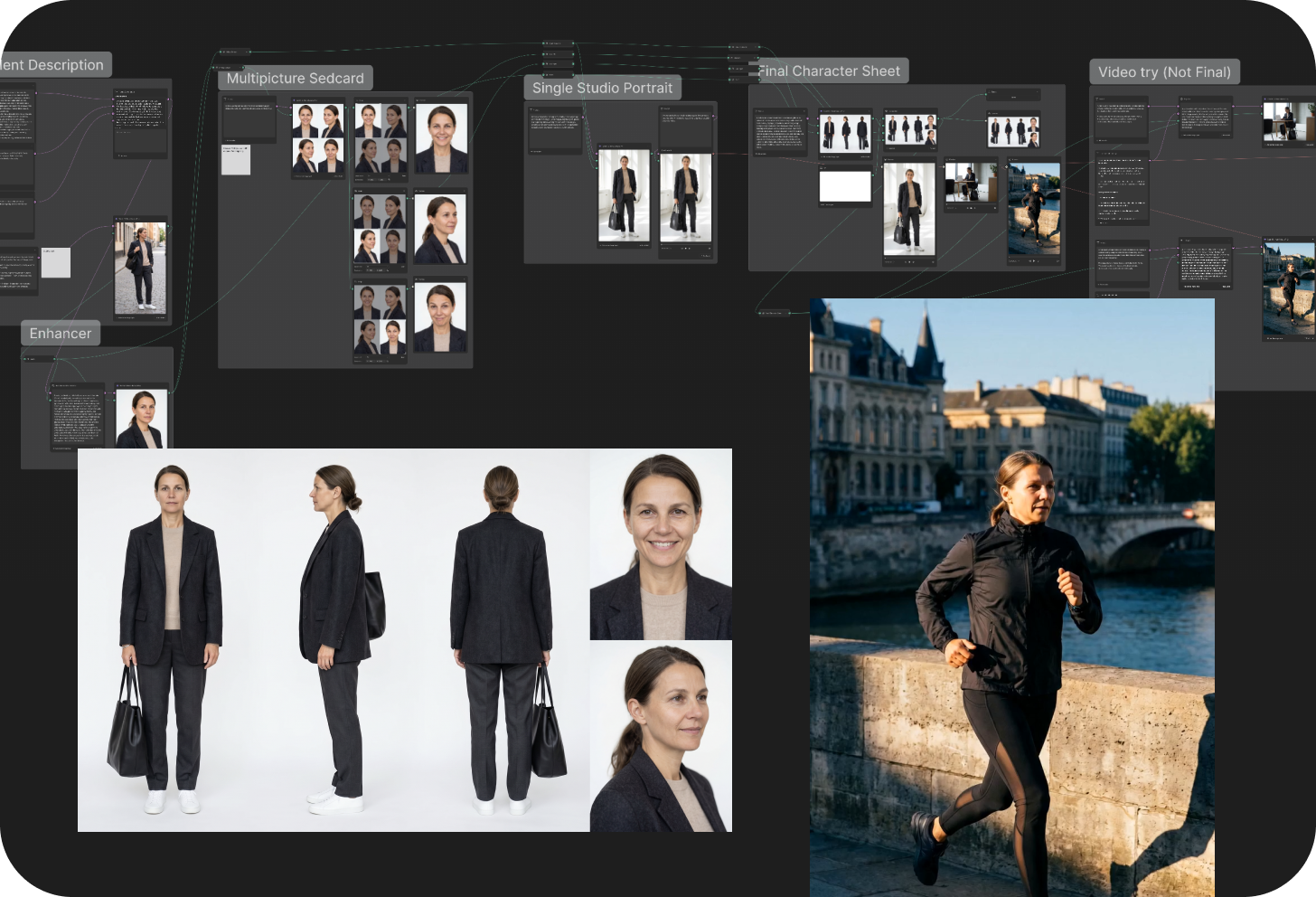Image resolution: width=1316 pixels, height=897 pixels.
Task: Open top-right character sheet preview in Final Character Sheet
Action: pos(1013,131)
